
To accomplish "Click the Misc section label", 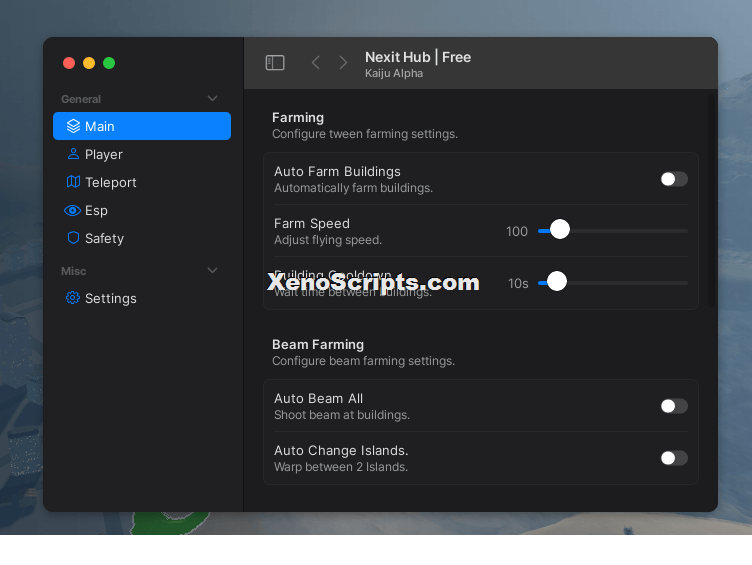I will click(73, 271).
